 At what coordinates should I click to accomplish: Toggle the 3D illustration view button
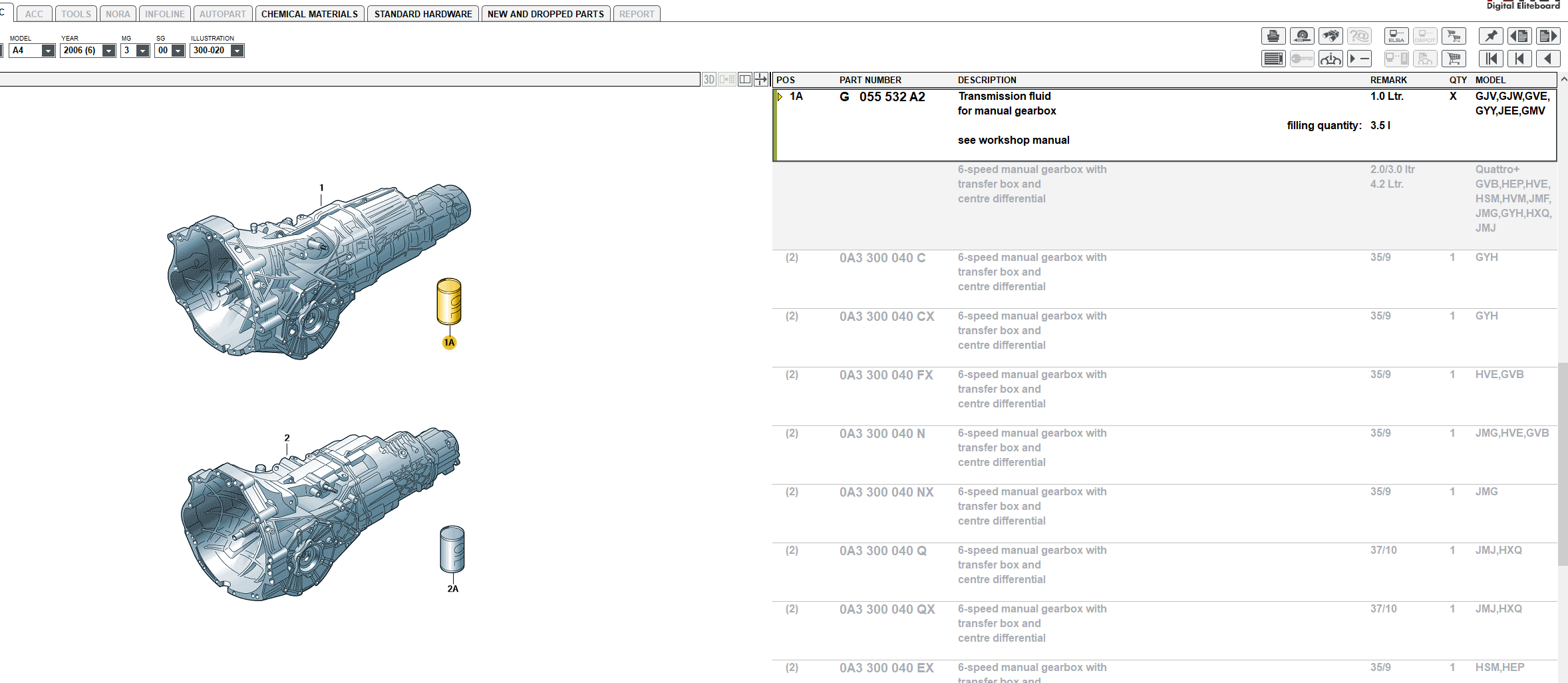[709, 79]
